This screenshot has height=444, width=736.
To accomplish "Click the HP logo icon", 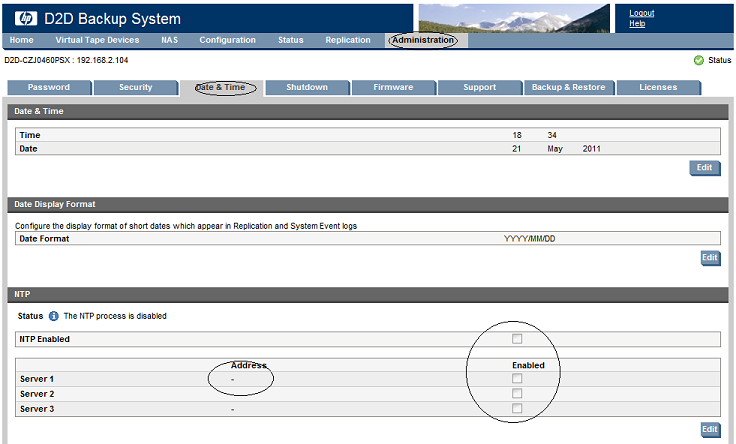I will click(x=26, y=19).
